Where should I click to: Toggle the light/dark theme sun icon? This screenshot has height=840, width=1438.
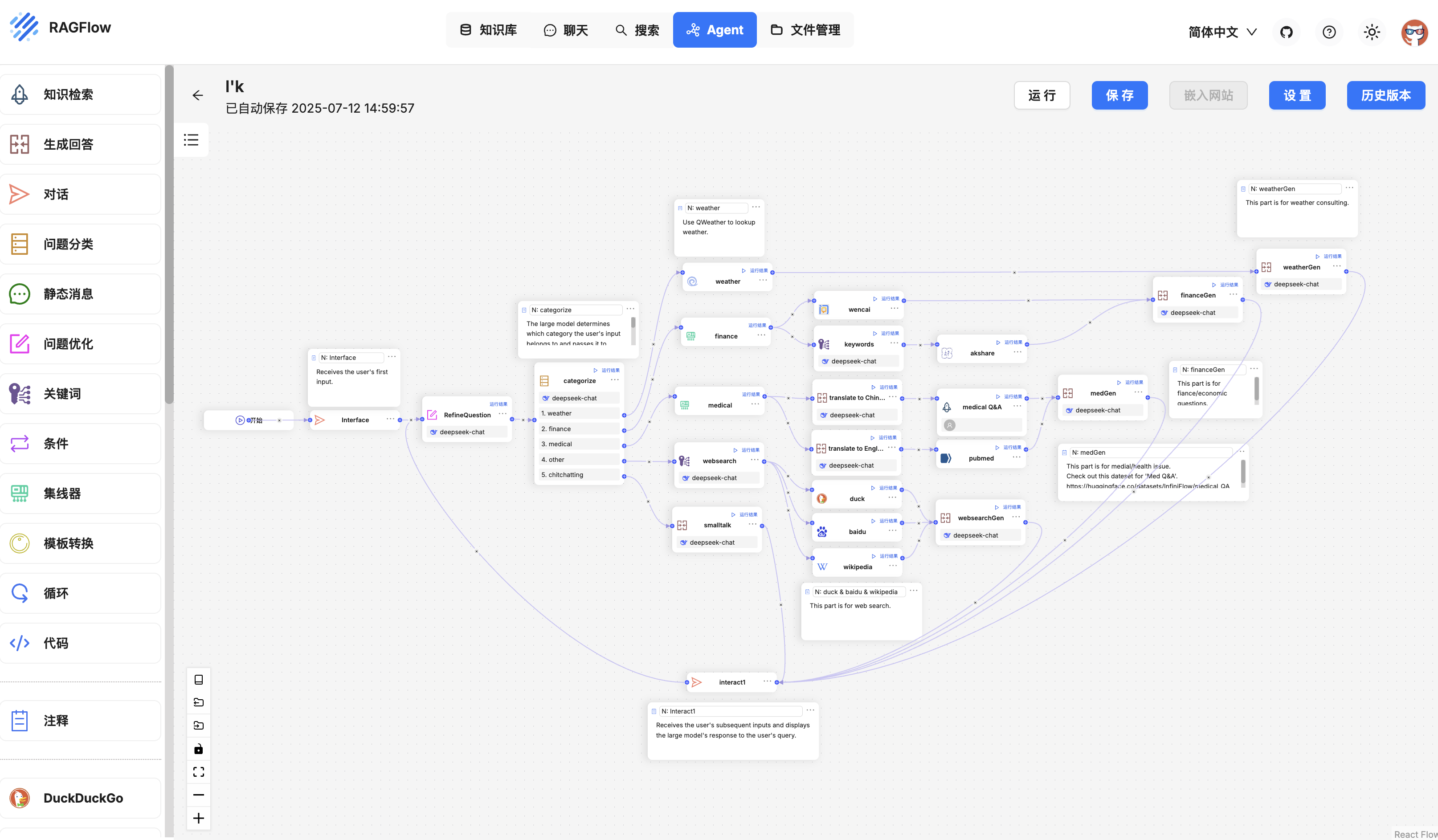(x=1372, y=32)
